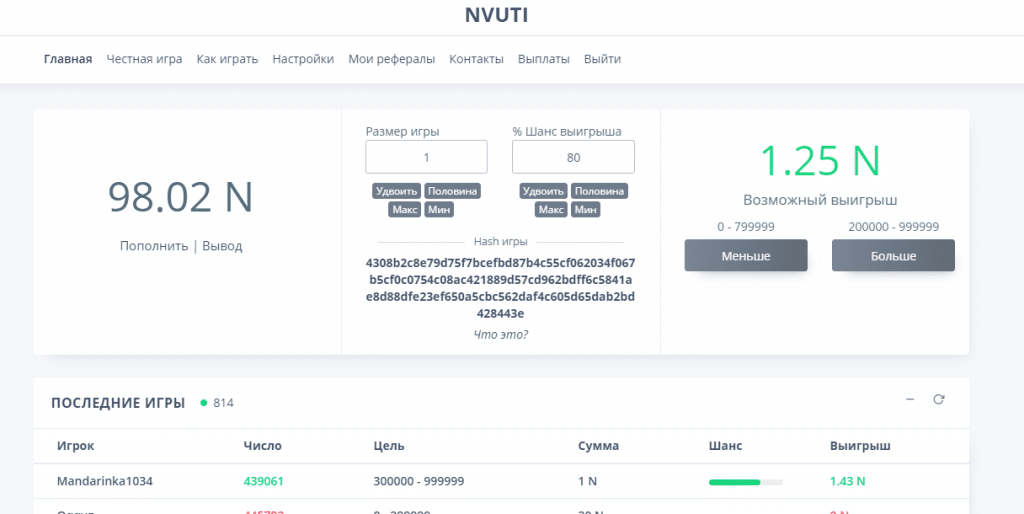Click the 98.02 N balance
The width and height of the screenshot is (1024, 514).
coord(180,197)
